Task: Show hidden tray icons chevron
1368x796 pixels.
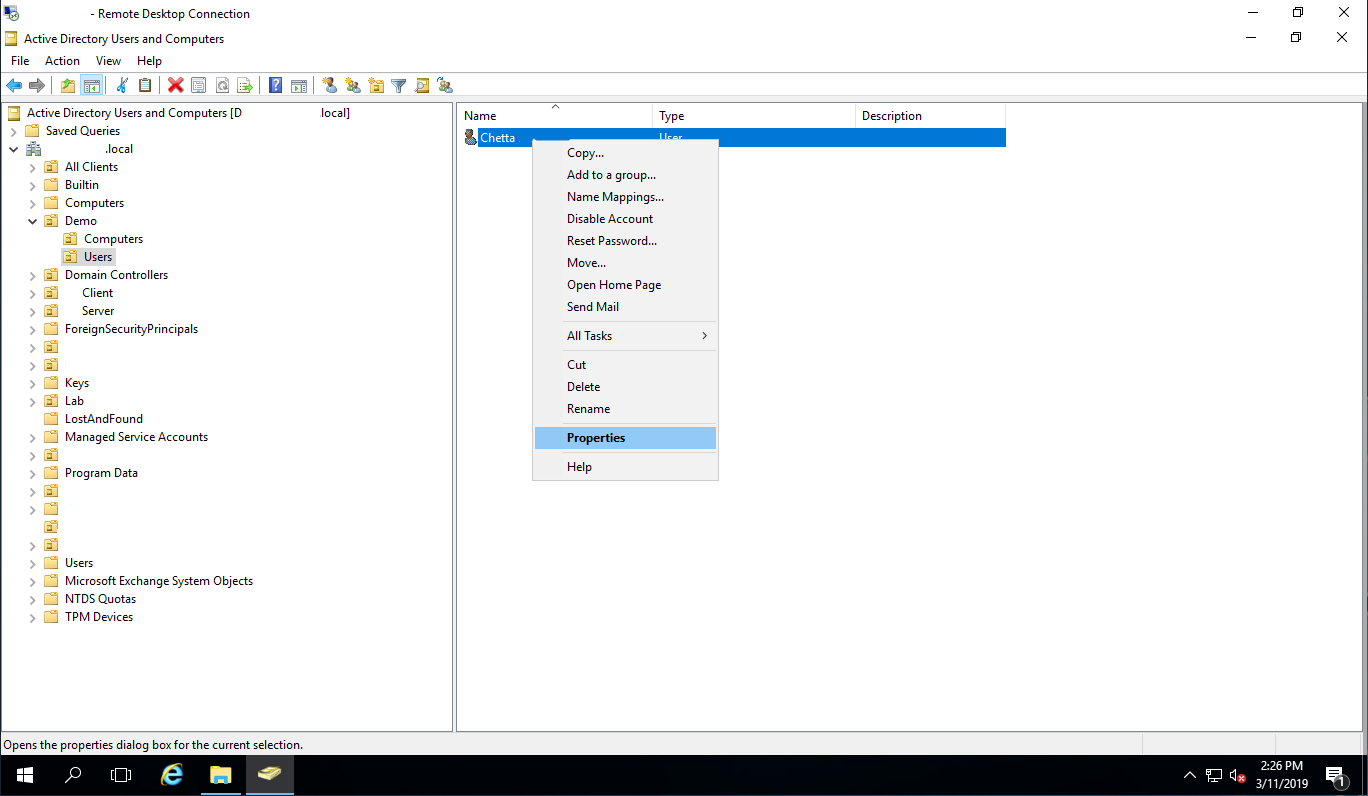Action: [1190, 775]
